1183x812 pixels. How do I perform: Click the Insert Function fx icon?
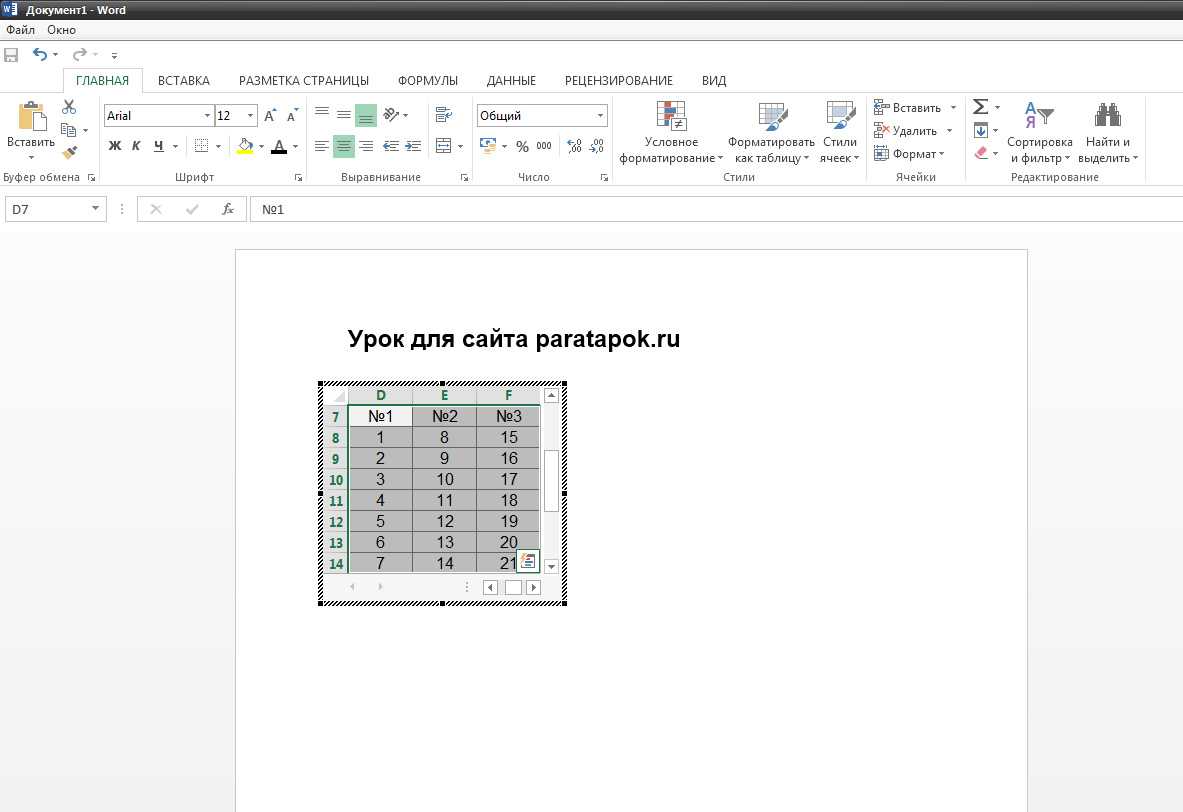point(227,209)
